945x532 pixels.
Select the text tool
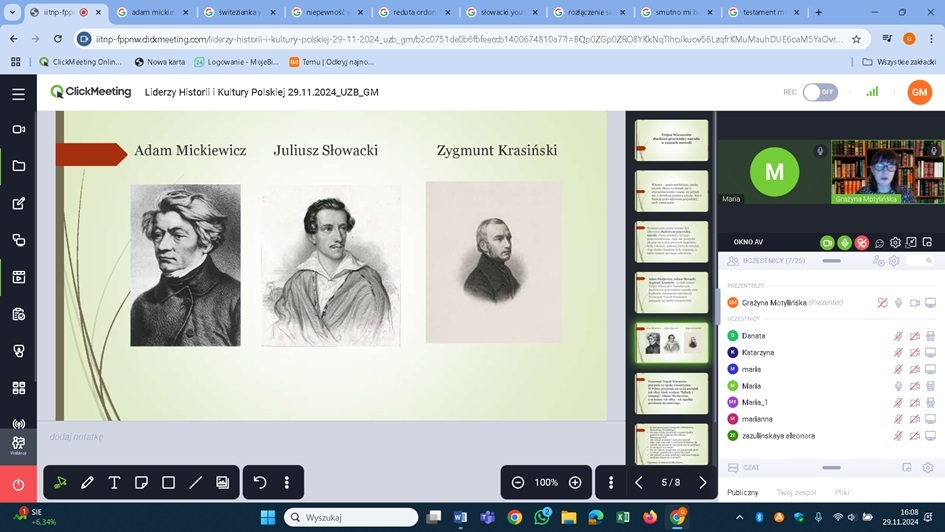(114, 483)
